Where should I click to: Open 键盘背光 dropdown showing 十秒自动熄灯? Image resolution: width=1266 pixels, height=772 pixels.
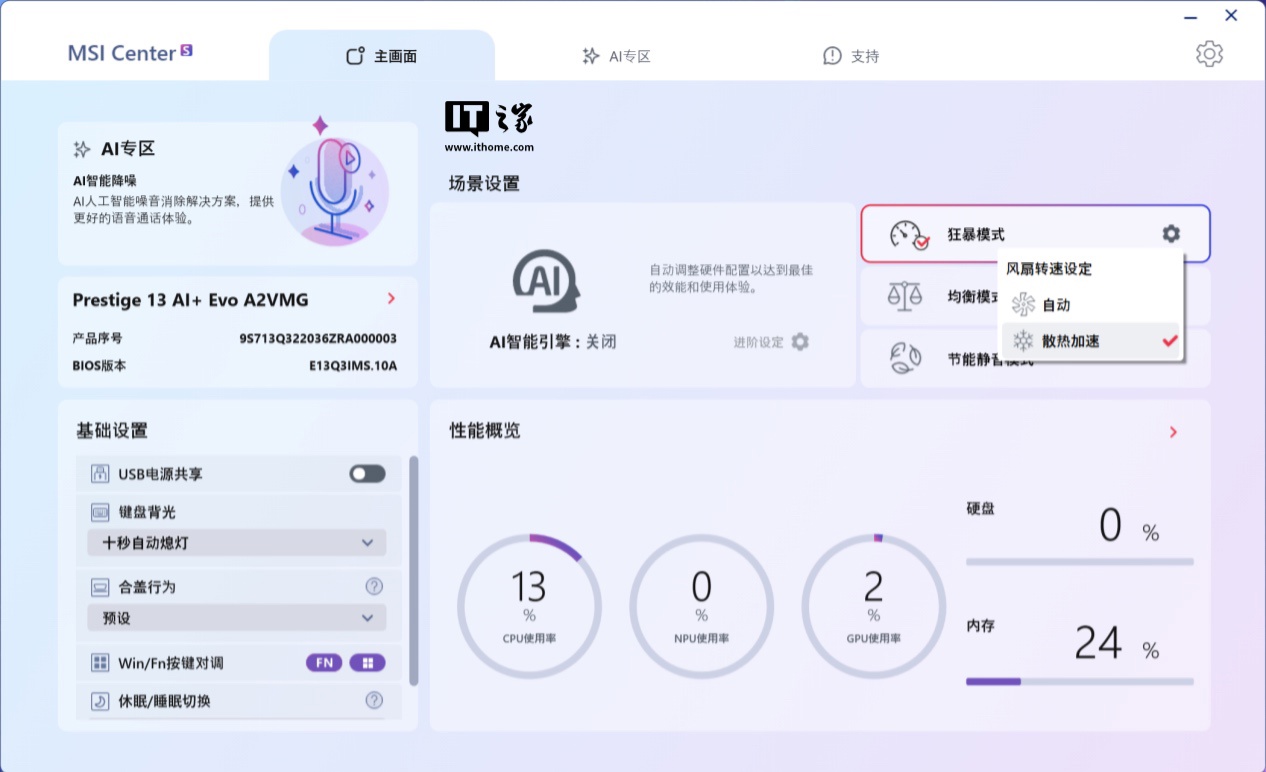pyautogui.click(x=237, y=543)
